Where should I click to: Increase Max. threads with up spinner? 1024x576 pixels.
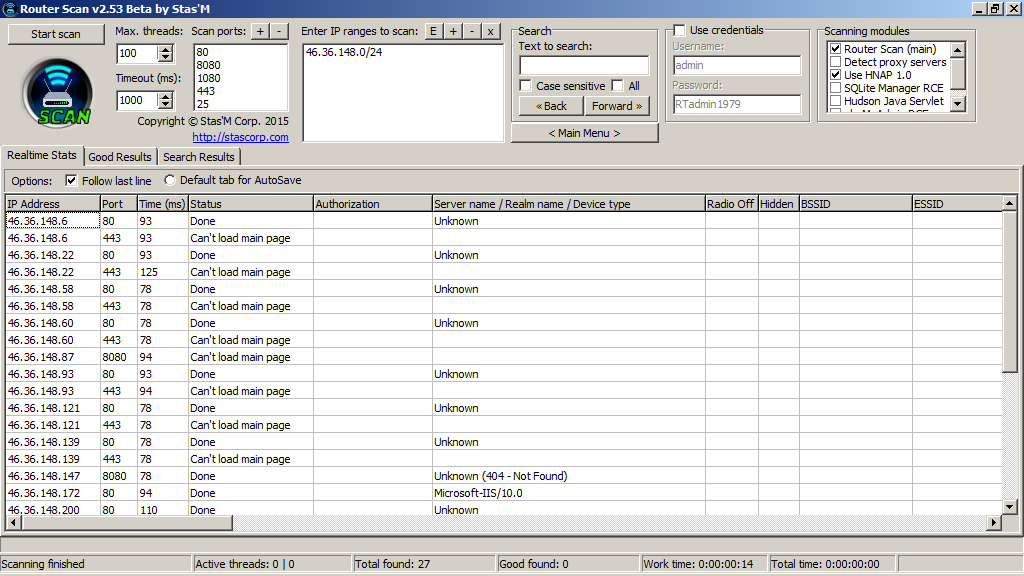166,49
